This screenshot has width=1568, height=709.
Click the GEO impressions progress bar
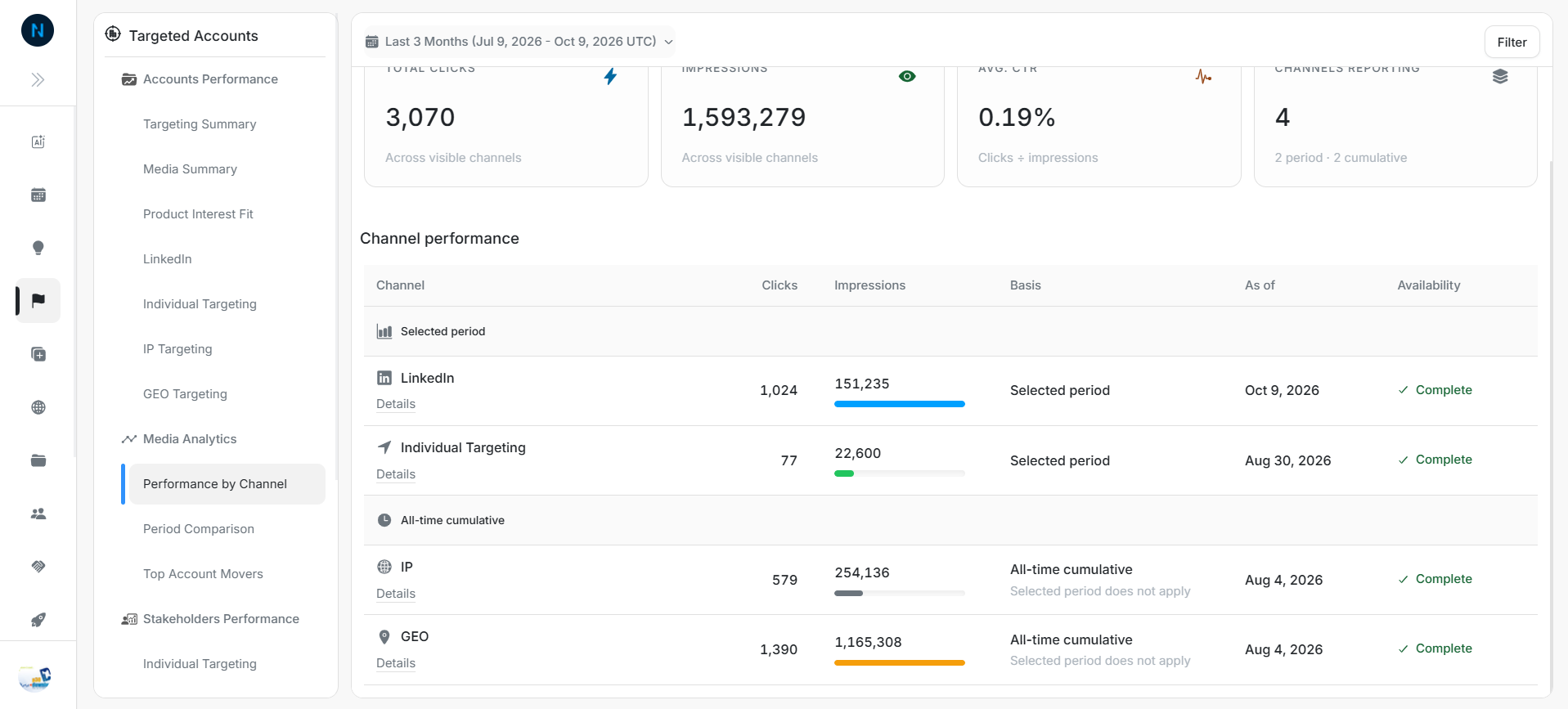click(x=900, y=662)
